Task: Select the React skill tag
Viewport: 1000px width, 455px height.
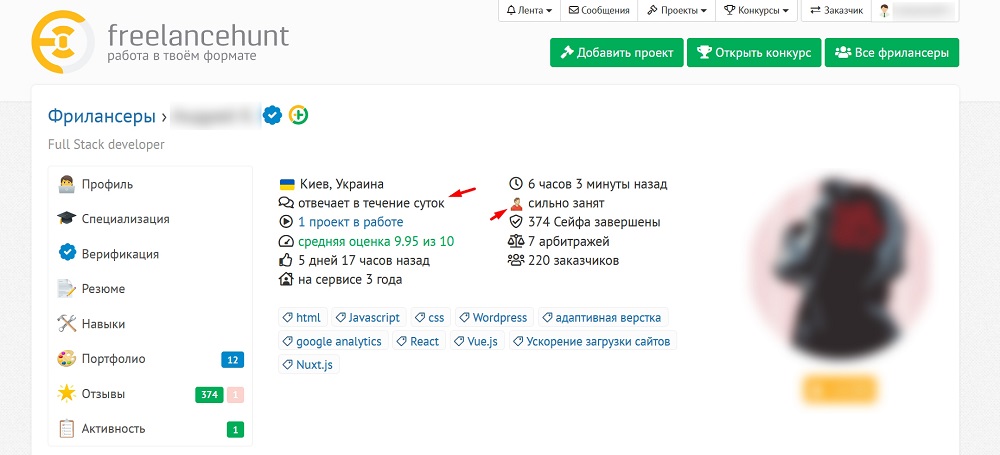Action: pos(418,341)
